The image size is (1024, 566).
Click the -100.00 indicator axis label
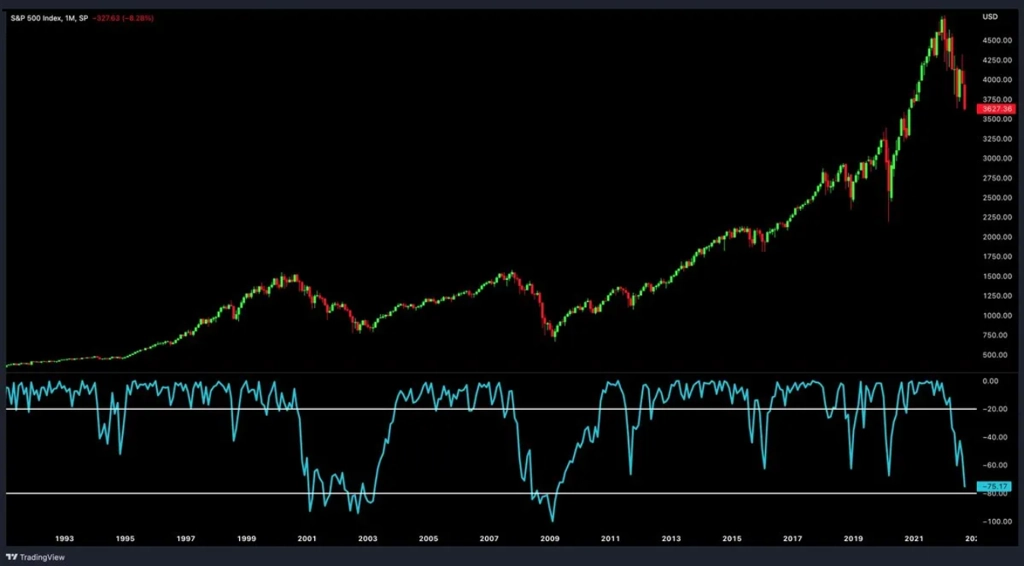coord(997,522)
